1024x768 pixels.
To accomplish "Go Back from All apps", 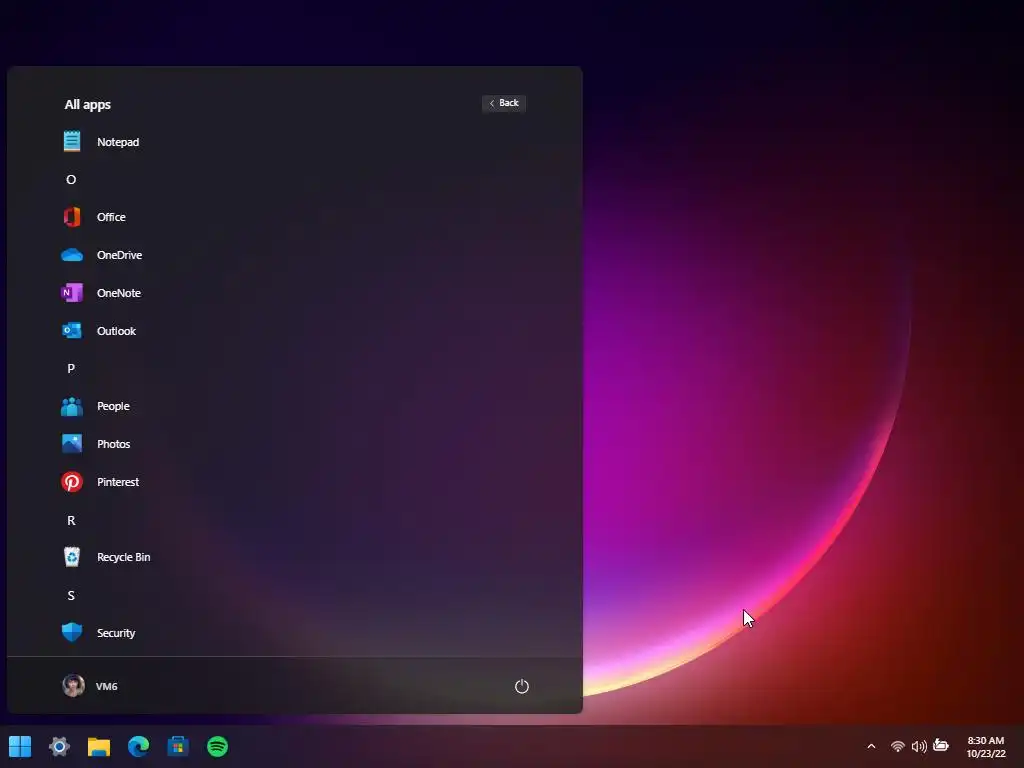I will click(x=504, y=103).
